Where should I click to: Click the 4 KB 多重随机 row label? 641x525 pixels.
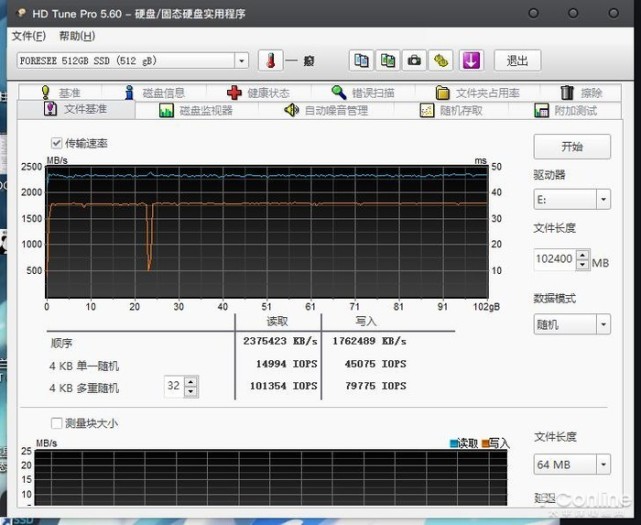(x=84, y=388)
